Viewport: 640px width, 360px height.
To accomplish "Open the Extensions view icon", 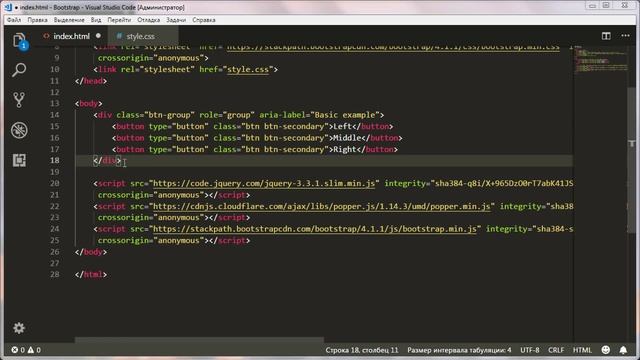I will tap(19, 160).
